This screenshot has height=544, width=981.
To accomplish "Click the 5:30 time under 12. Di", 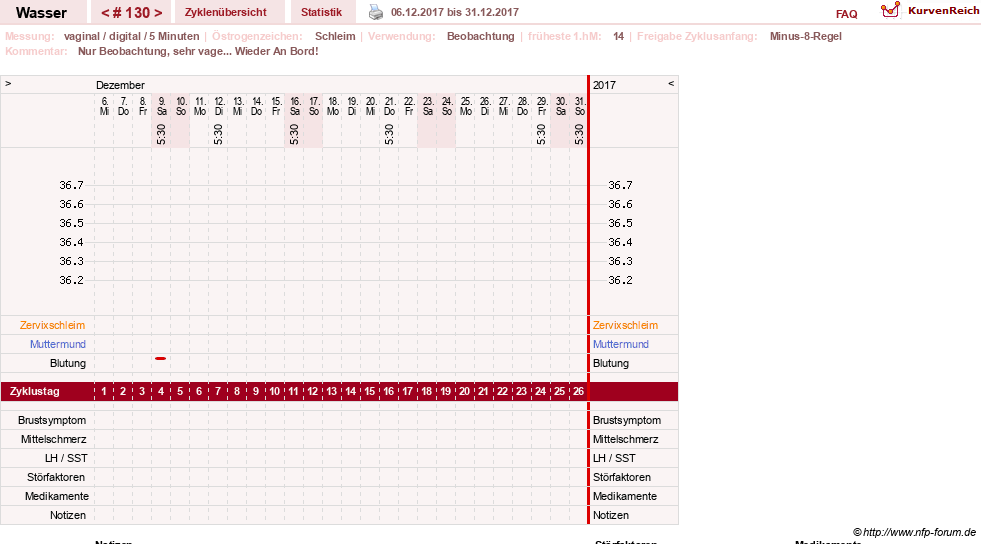I will tap(218, 134).
